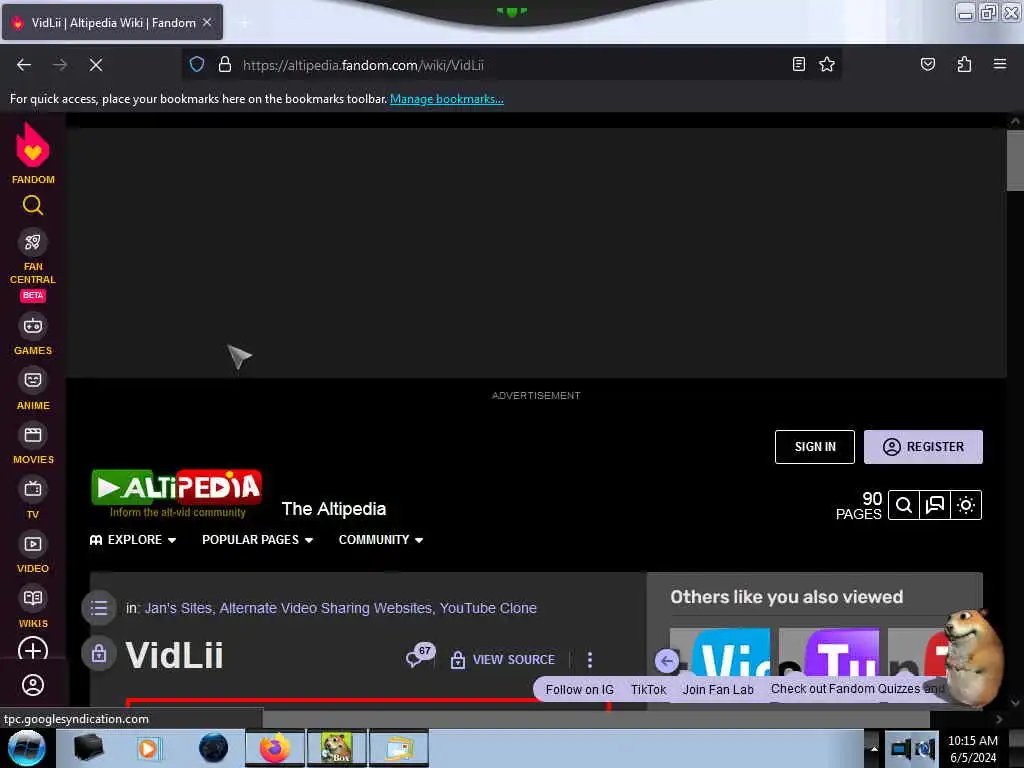Open YouTube Clone category link
The width and height of the screenshot is (1024, 768).
pos(488,608)
